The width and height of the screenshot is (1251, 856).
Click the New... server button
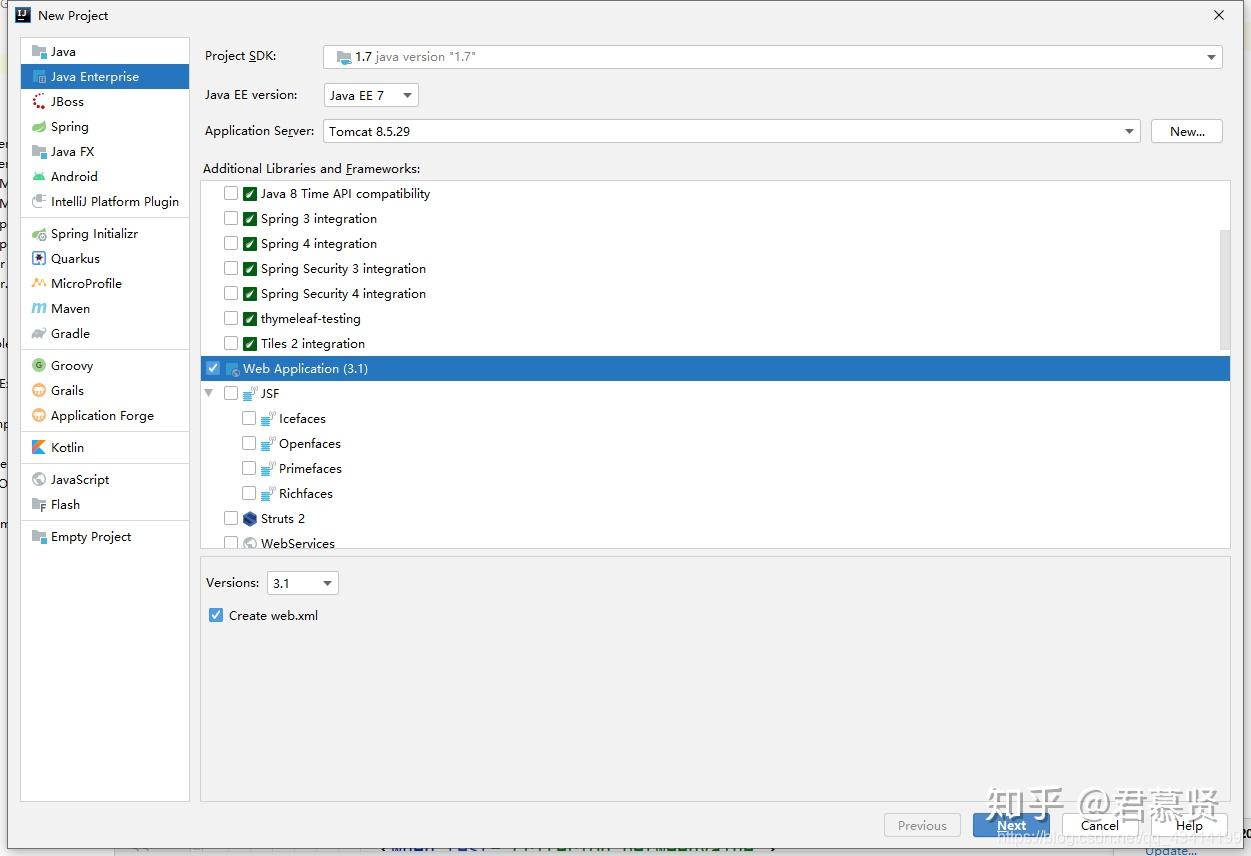[x=1187, y=131]
